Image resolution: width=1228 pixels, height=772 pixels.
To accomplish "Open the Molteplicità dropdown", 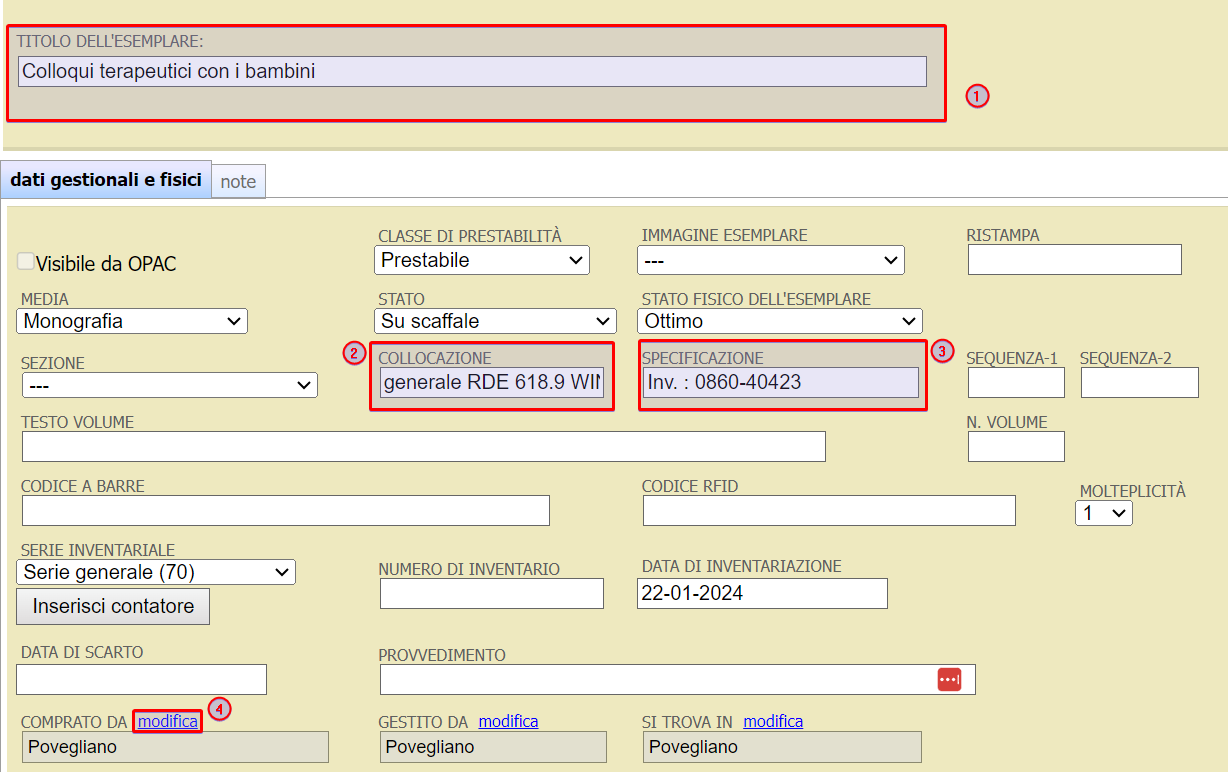I will point(1103,513).
